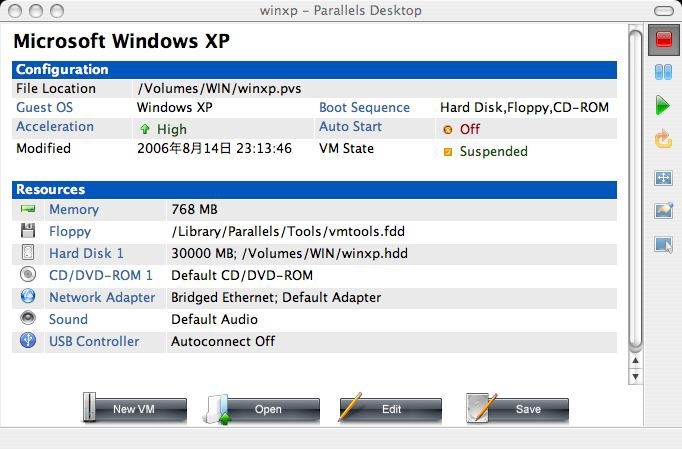Click the yellow Suspended state icon

click(x=448, y=152)
